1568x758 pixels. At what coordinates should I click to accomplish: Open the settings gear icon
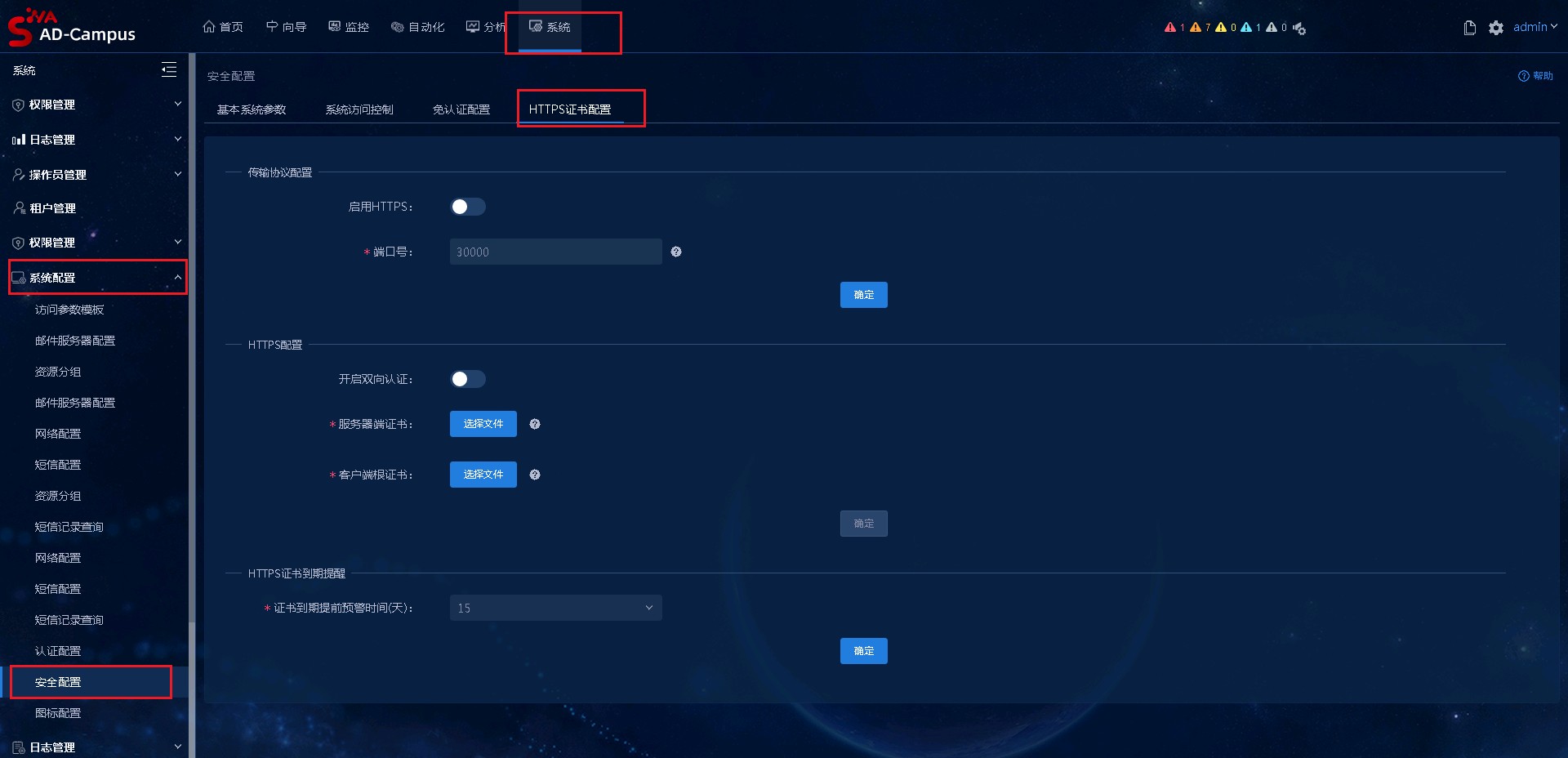coord(1495,28)
